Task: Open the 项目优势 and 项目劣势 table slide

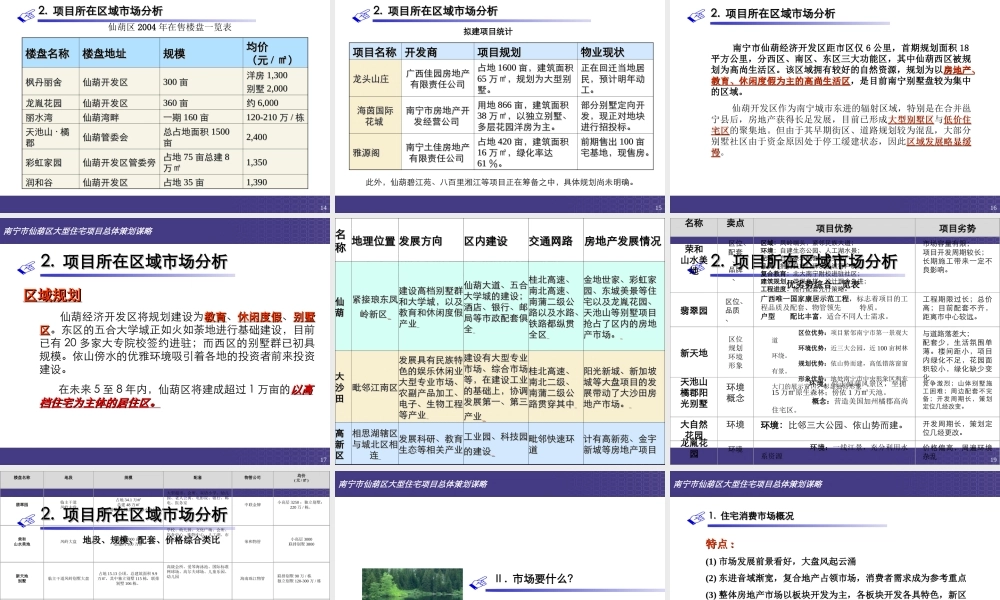Action: point(835,341)
